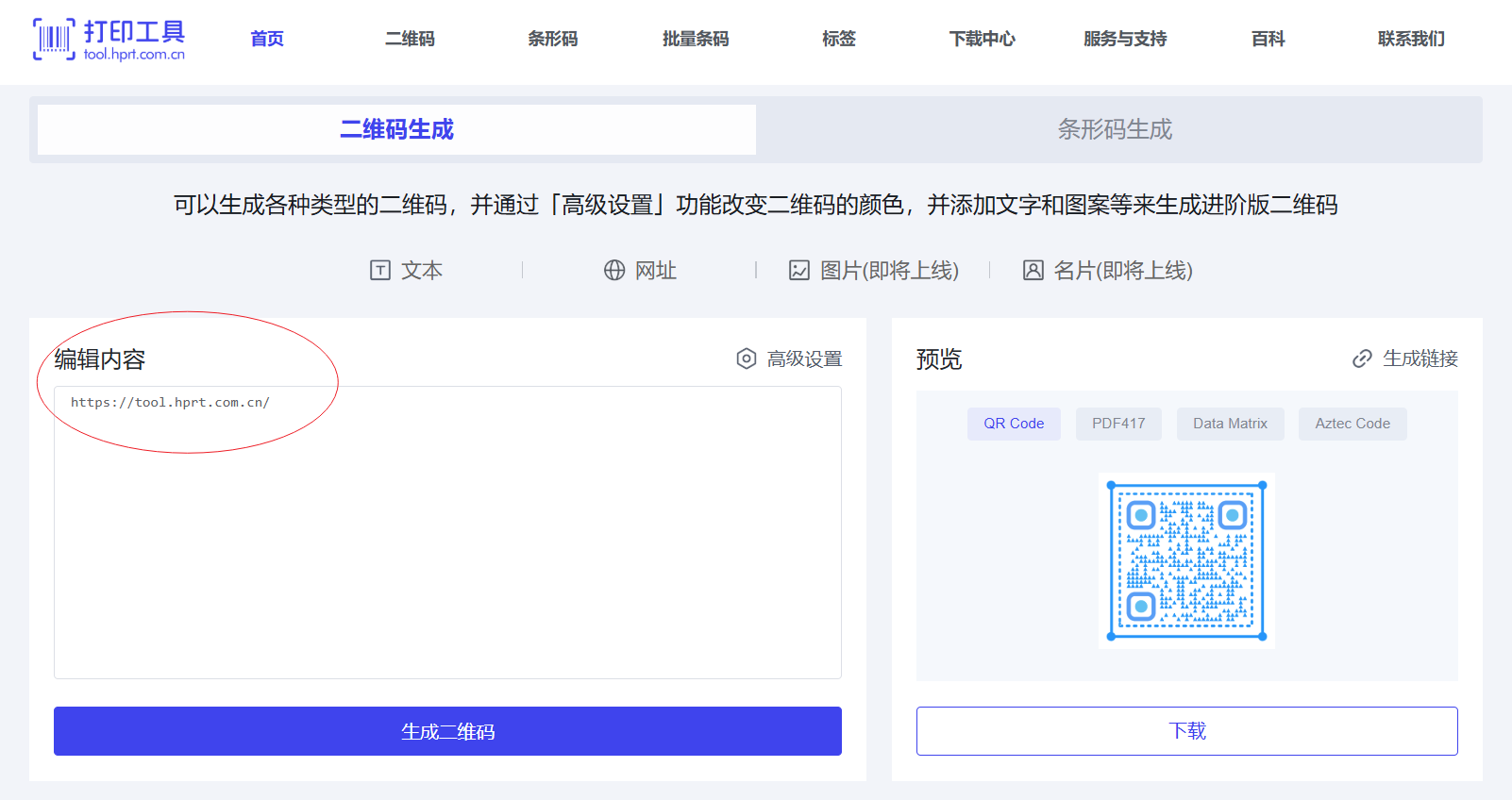Click the contact card icon for 名片
Image resolution: width=1512 pixels, height=800 pixels.
tap(1033, 271)
